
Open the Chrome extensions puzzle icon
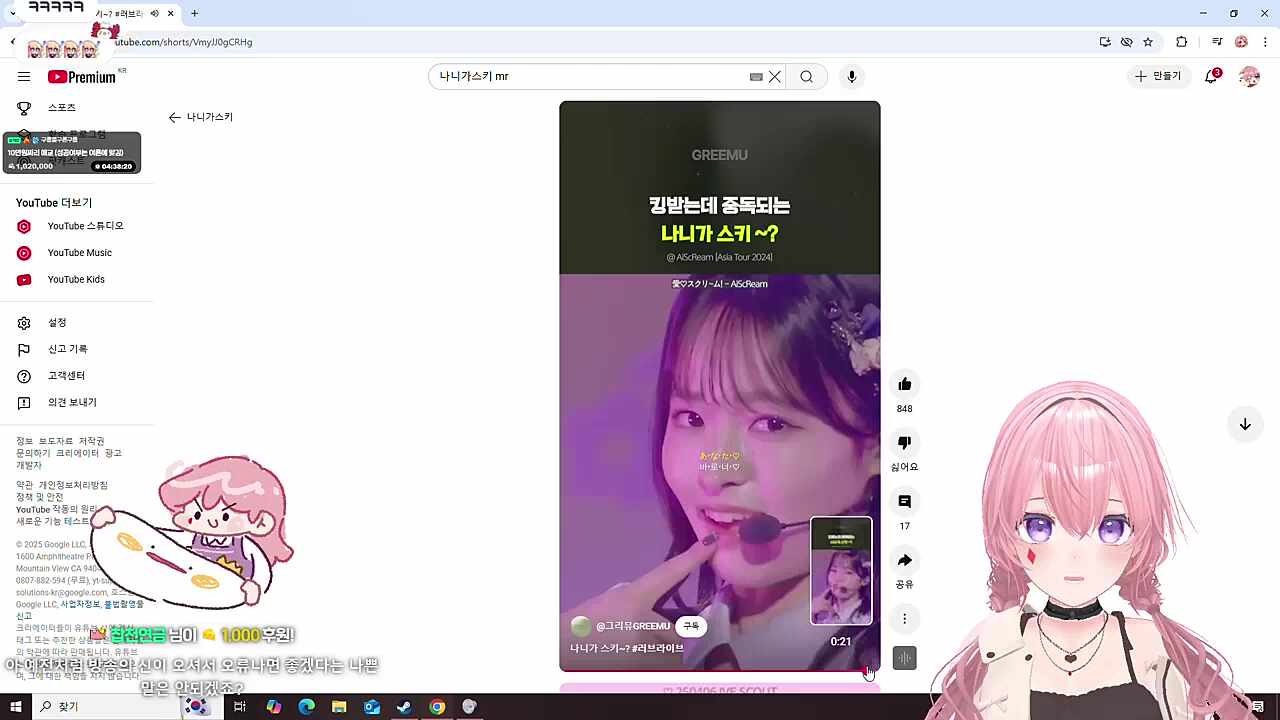[x=1182, y=42]
